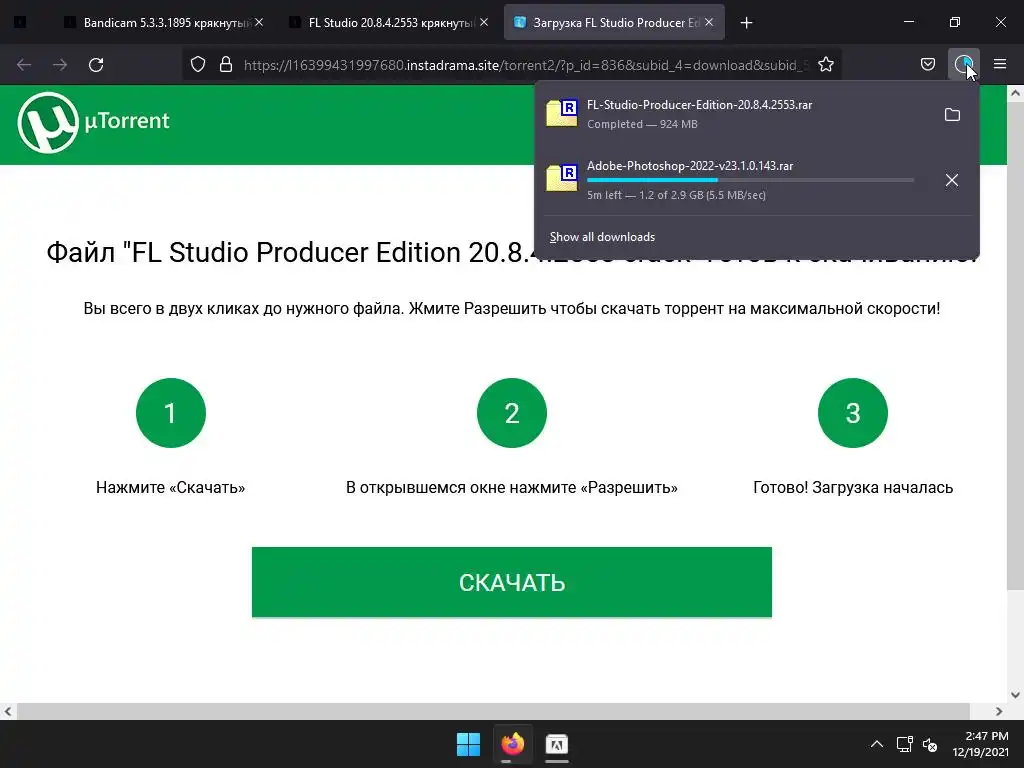Viewport: 1024px width, 768px height.
Task: Open network status tray icon
Action: tap(904, 744)
